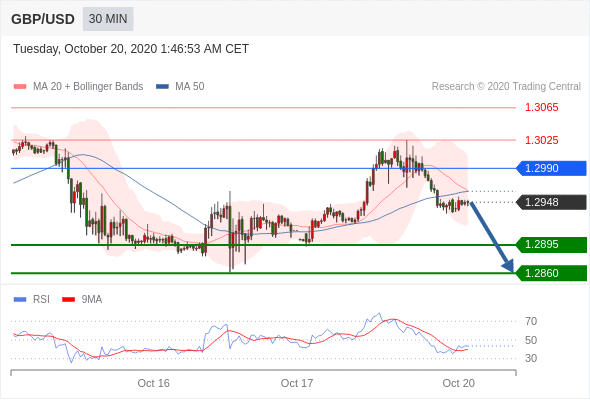Click the green 1.2860 support tag

(551, 273)
